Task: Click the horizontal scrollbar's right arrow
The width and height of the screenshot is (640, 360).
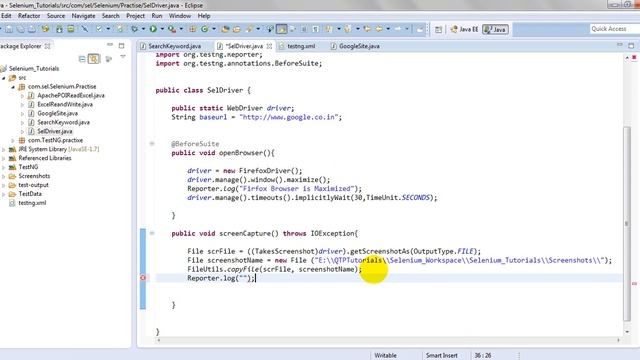Action: [x=618, y=340]
